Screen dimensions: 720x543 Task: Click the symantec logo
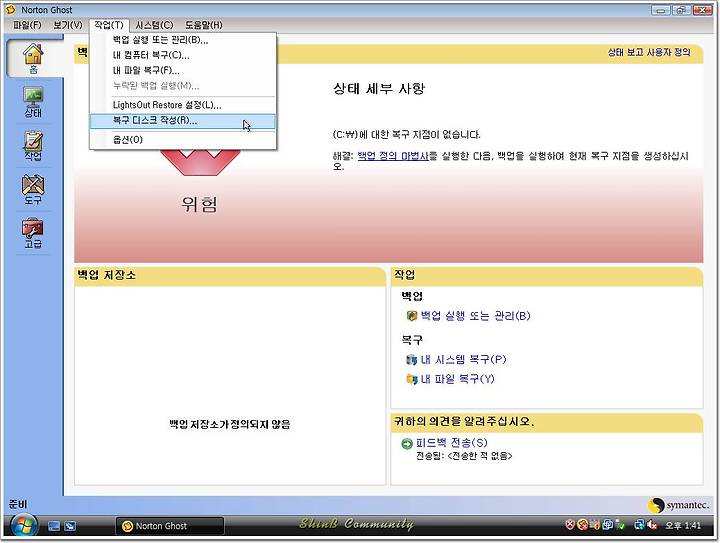click(678, 505)
